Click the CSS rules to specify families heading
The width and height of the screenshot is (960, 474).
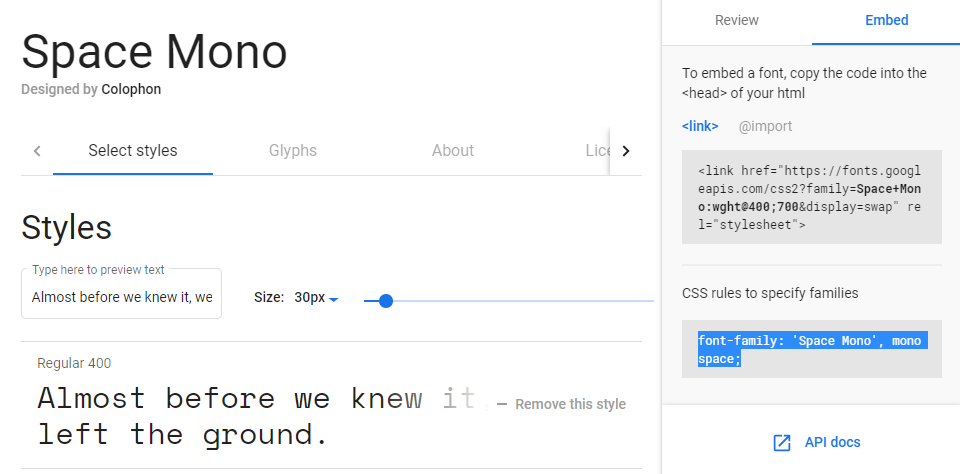pyautogui.click(x=770, y=293)
